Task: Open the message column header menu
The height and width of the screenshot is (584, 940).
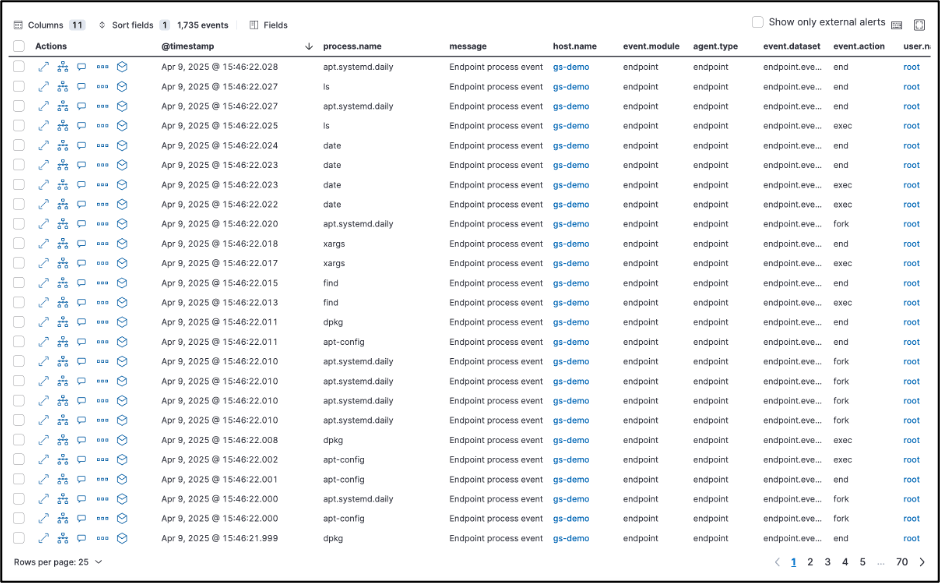Action: 468,46
